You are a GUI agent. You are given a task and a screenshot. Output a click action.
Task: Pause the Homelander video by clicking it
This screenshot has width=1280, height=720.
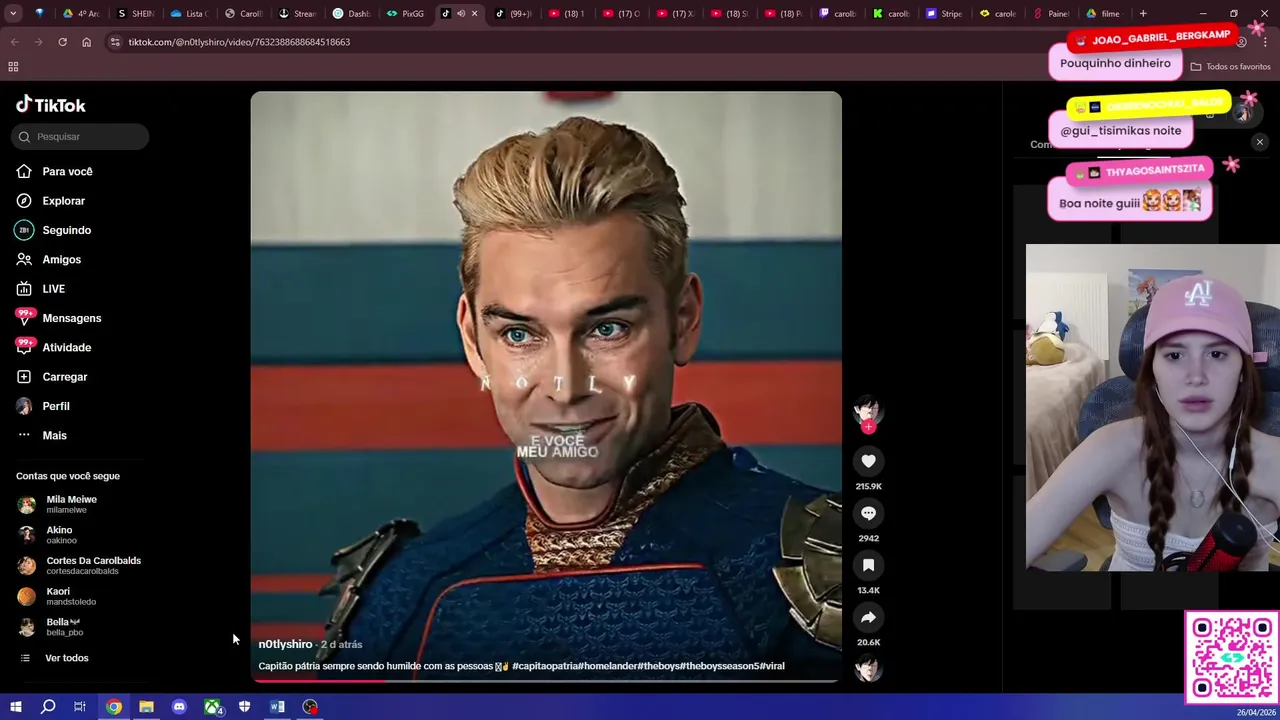[x=546, y=386]
